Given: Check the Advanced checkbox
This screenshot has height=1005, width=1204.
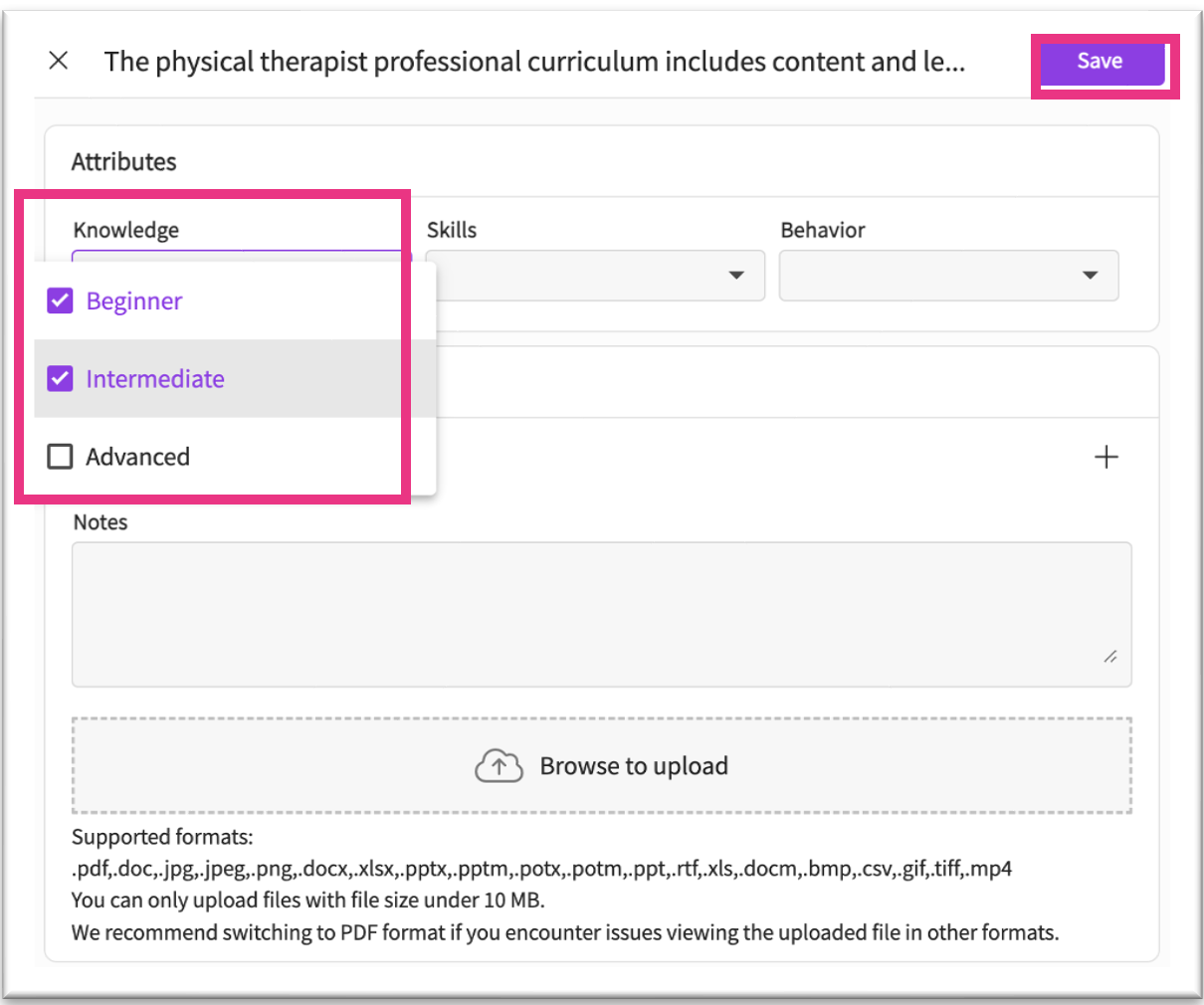Looking at the screenshot, I should 61,457.
